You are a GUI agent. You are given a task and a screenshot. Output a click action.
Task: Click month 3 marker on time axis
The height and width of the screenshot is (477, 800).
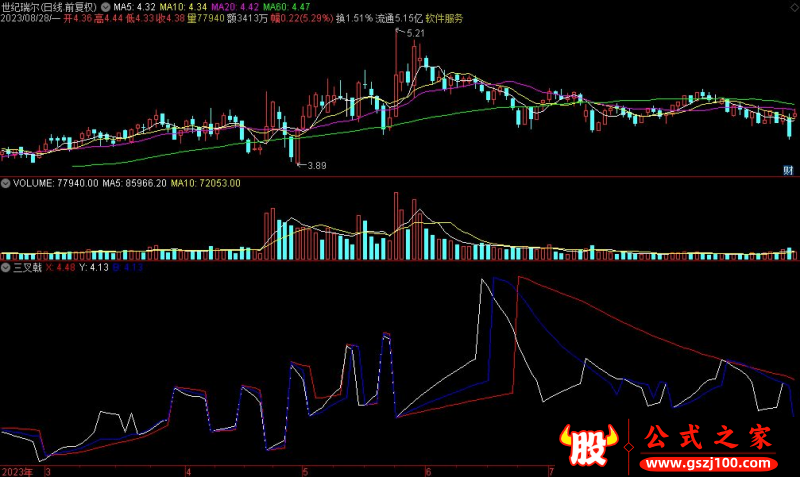48,472
